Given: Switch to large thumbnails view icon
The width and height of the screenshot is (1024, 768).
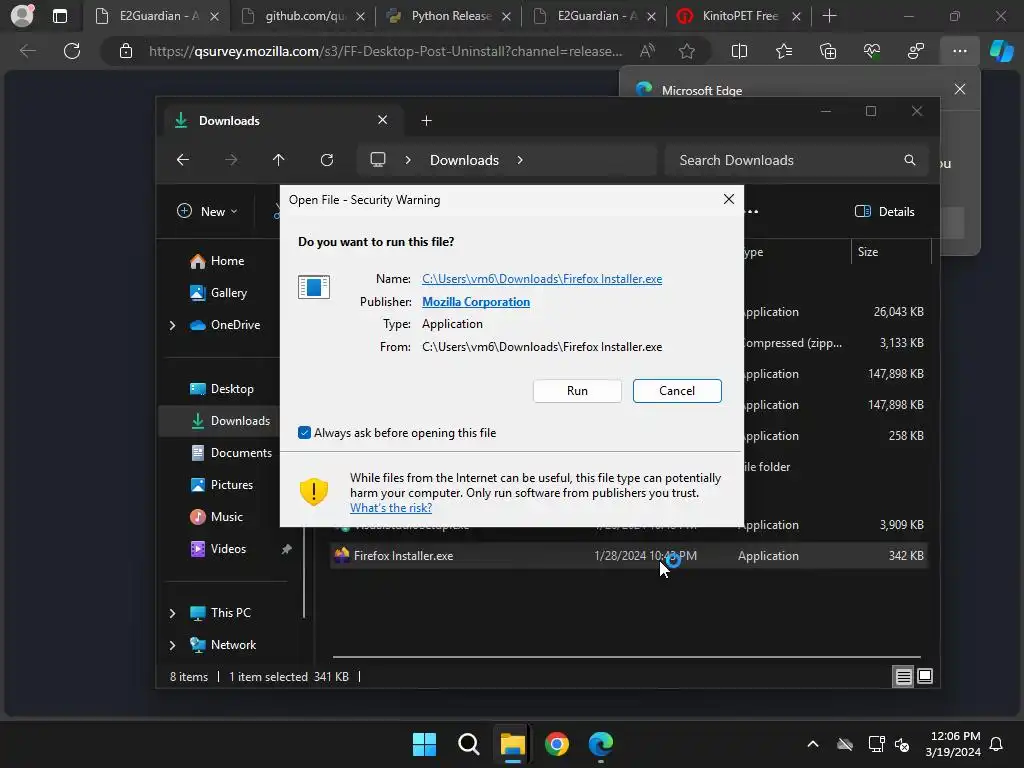Looking at the screenshot, I should pyautogui.click(x=925, y=677).
